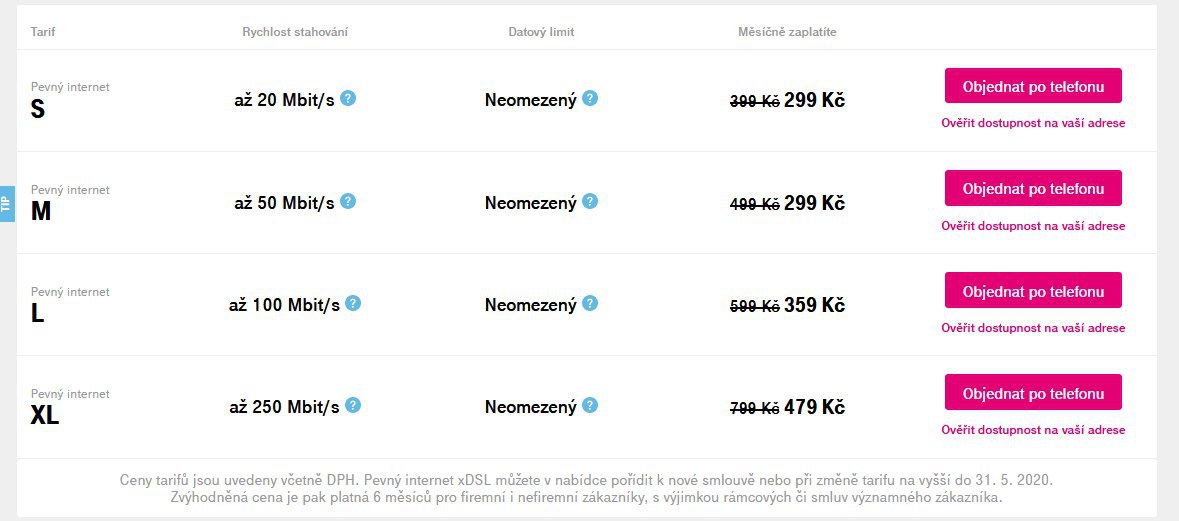This screenshot has height=521, width=1179.
Task: Open data limit info for tariff M
Action: [x=590, y=201]
